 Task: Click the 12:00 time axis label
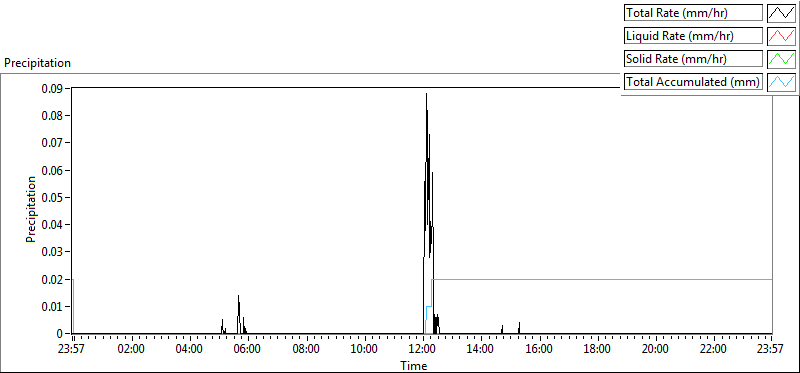click(423, 350)
